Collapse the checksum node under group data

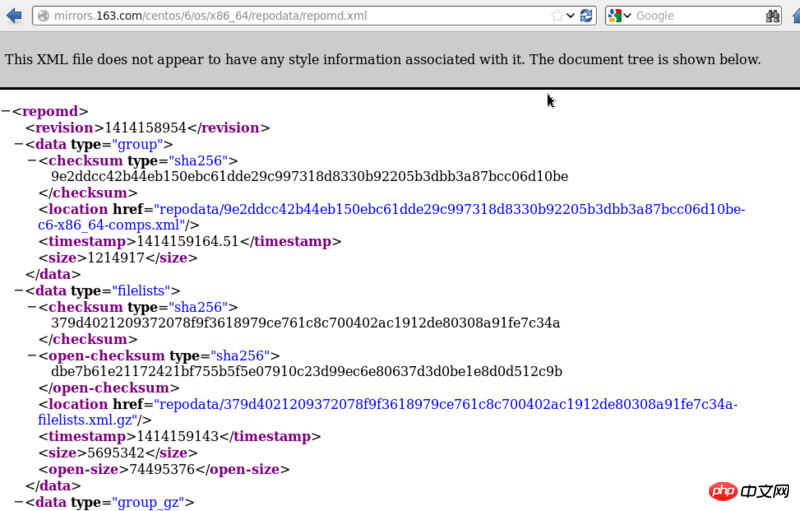click(32, 161)
